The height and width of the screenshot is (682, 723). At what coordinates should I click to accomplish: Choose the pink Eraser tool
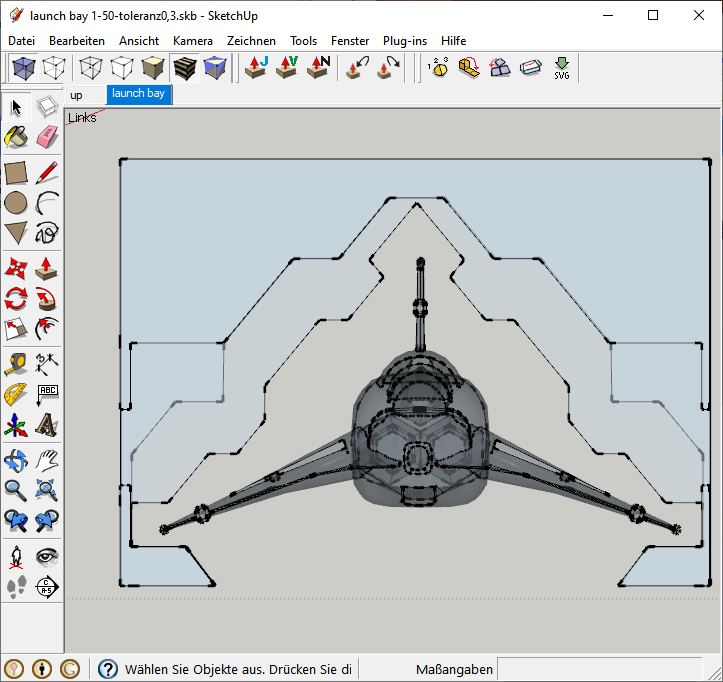[x=47, y=137]
